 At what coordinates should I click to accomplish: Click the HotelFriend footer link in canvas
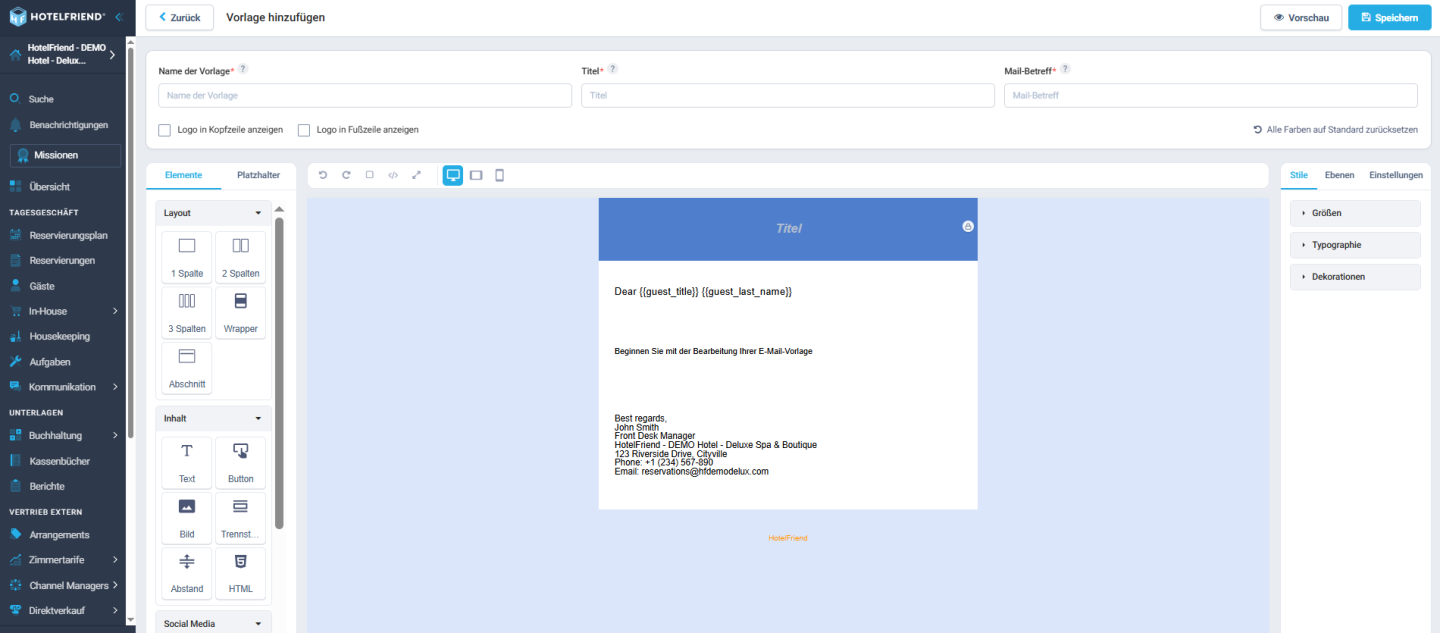coord(788,538)
